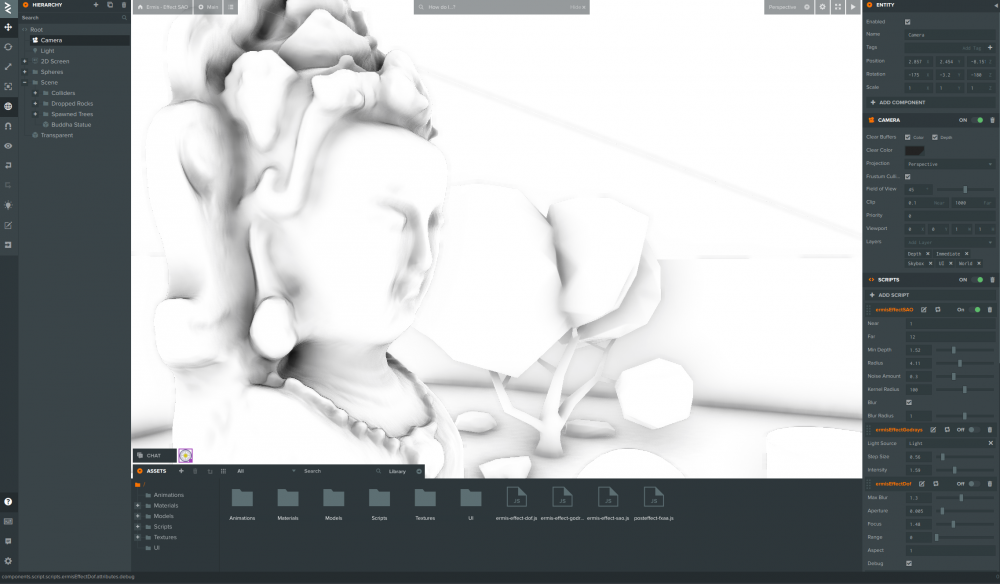Expand the Dropped Rocks entity
The image size is (1000, 584).
click(35, 103)
